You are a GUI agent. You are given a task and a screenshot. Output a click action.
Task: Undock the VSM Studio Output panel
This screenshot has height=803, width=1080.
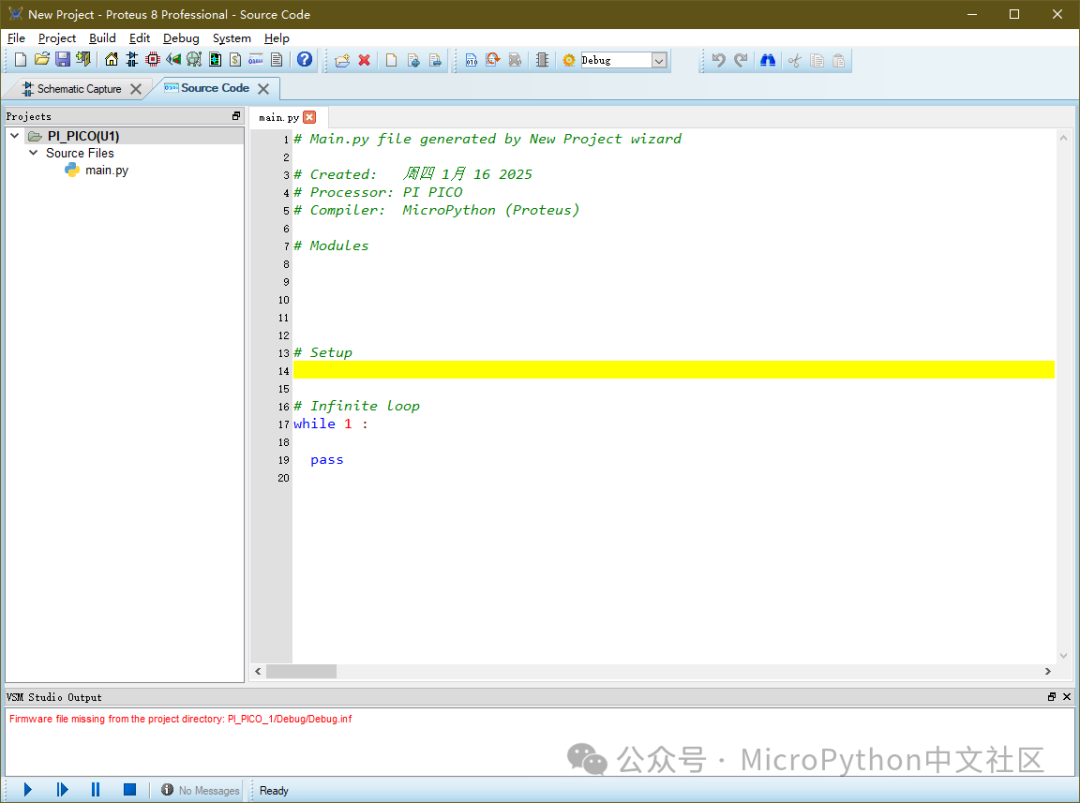1052,697
